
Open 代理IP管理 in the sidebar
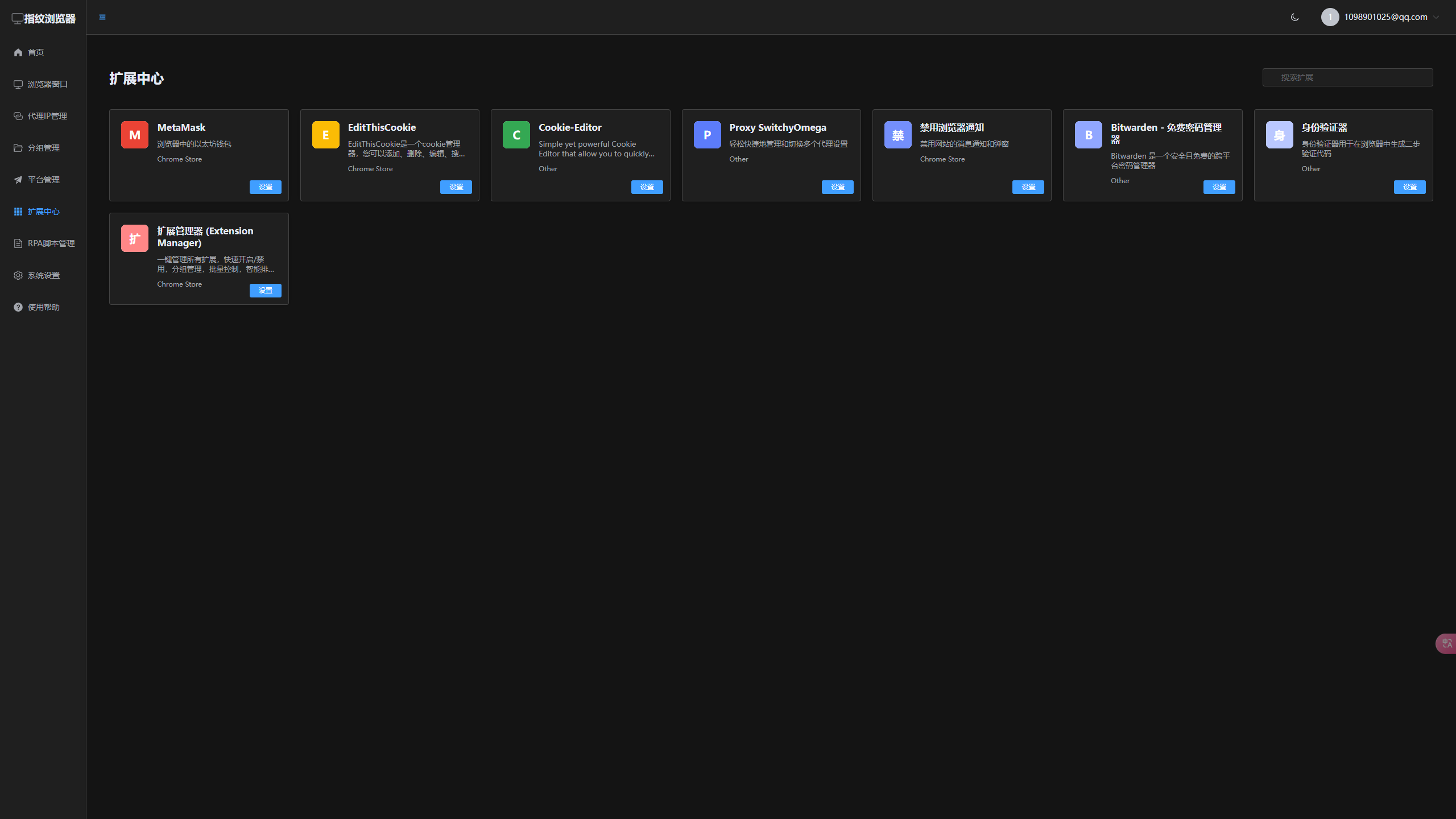click(x=47, y=116)
